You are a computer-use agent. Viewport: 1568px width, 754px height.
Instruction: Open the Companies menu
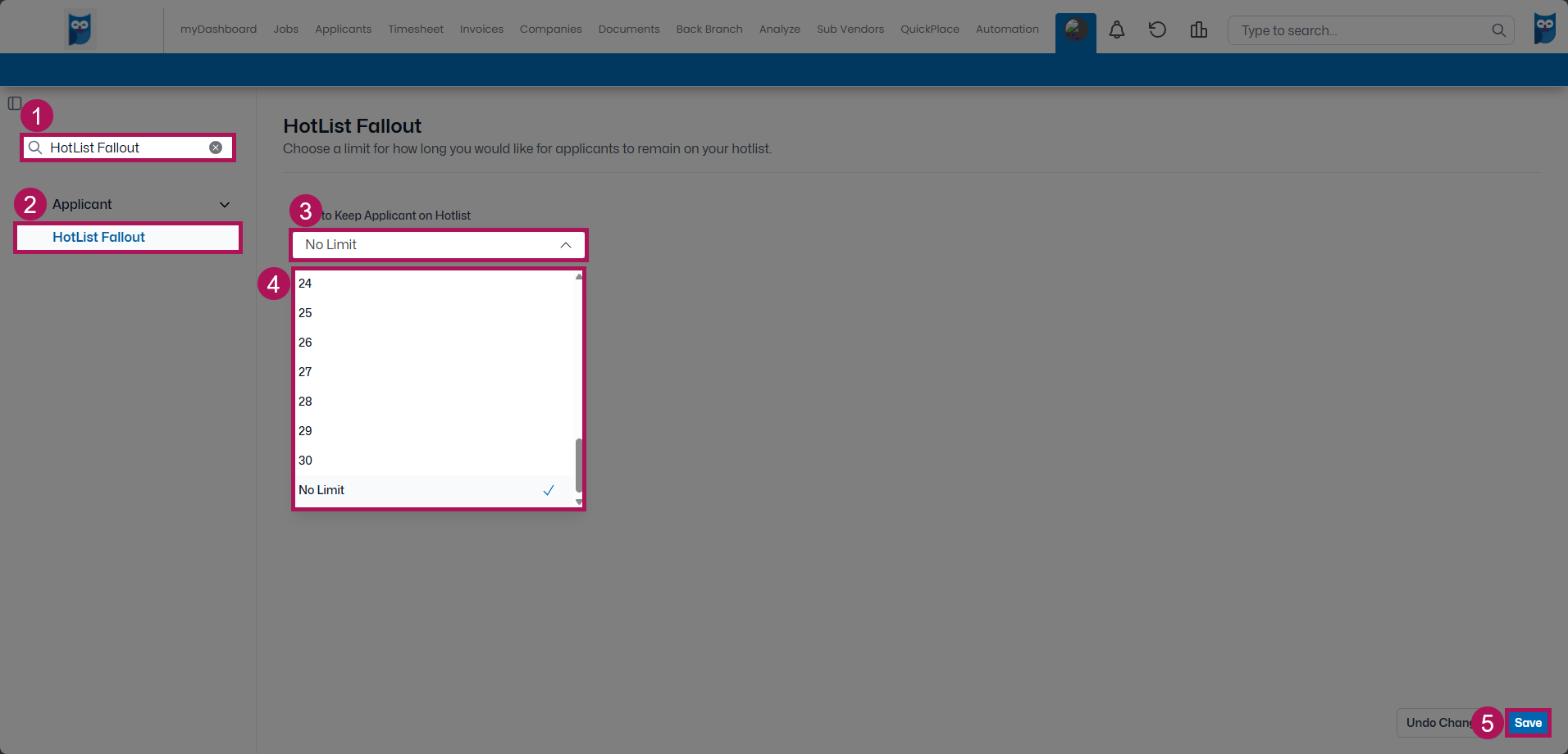click(x=551, y=30)
